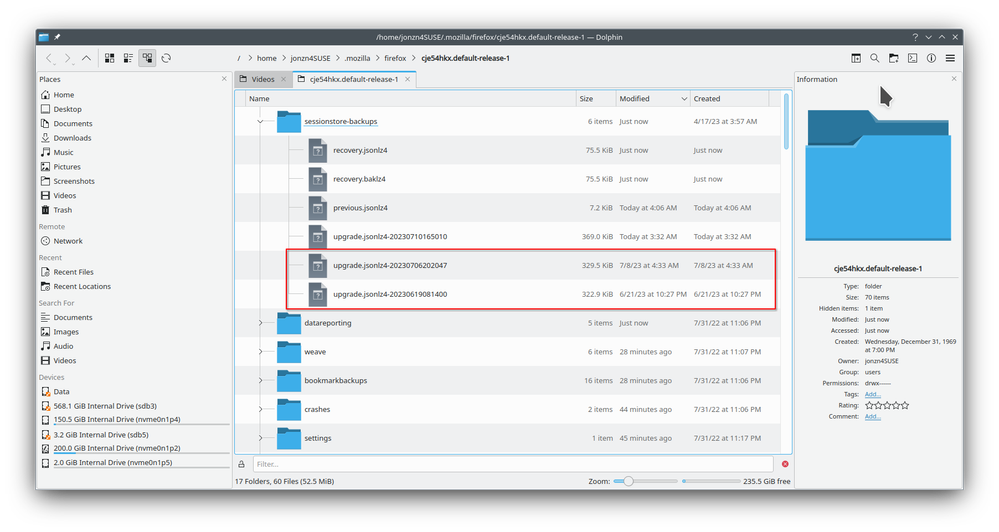The width and height of the screenshot is (999, 532).
Task: Sort by Modified column header
Action: coord(652,99)
